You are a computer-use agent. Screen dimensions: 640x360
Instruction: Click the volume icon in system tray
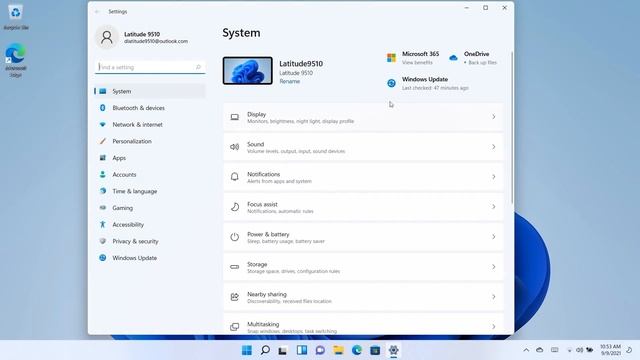(580, 350)
